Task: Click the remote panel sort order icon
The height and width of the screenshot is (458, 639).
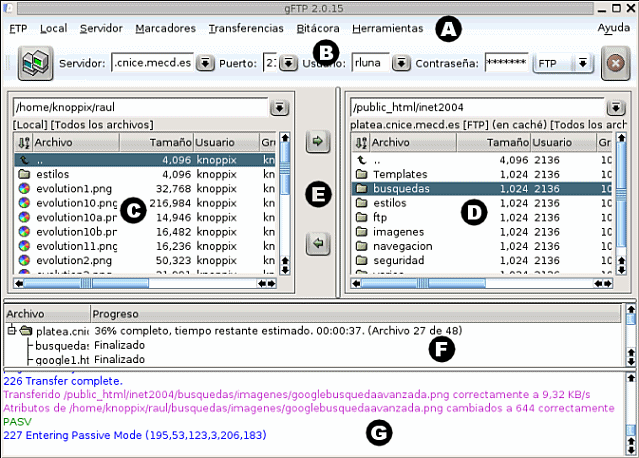Action: 361,143
